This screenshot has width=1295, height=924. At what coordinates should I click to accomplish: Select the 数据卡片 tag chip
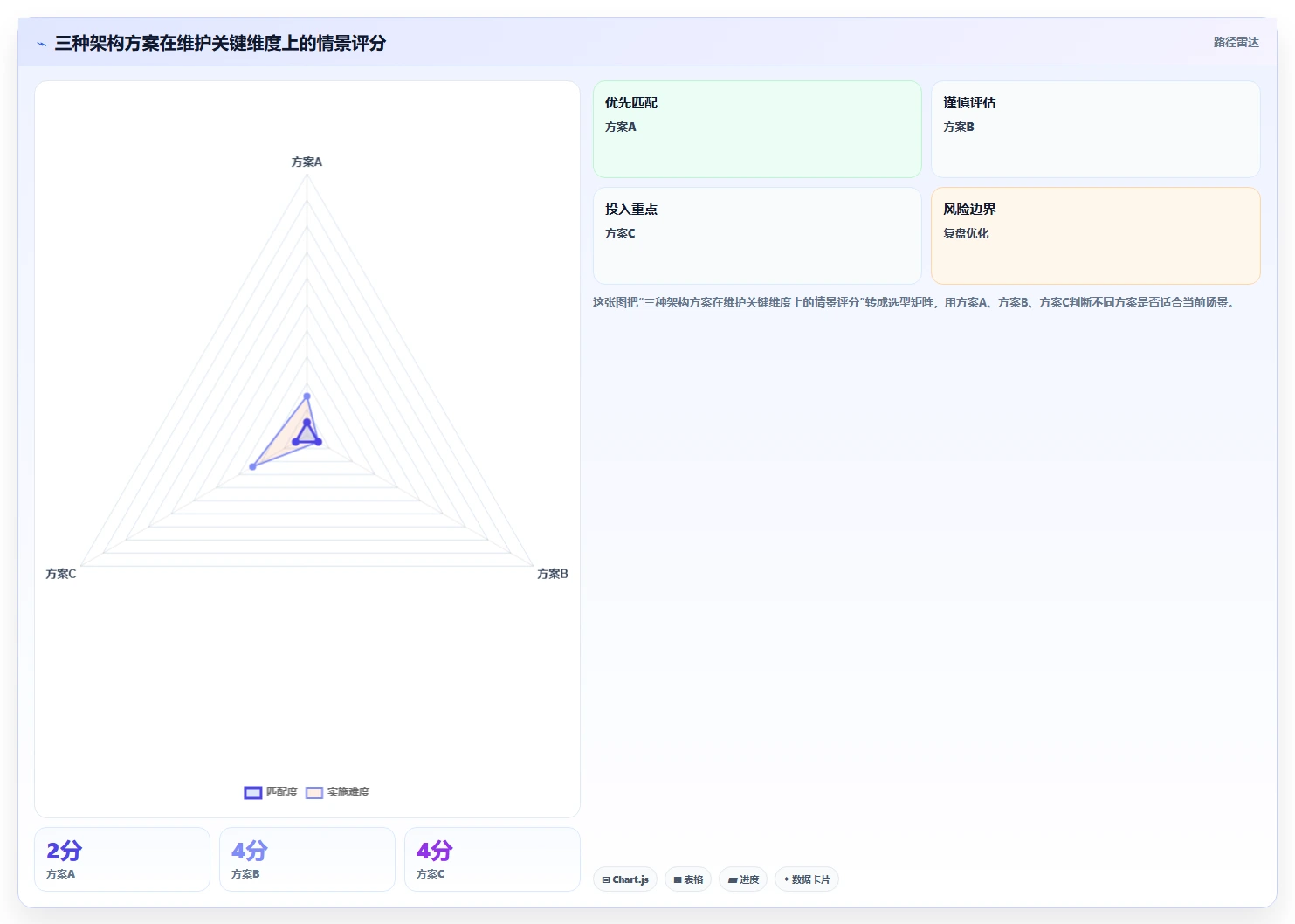coord(807,879)
